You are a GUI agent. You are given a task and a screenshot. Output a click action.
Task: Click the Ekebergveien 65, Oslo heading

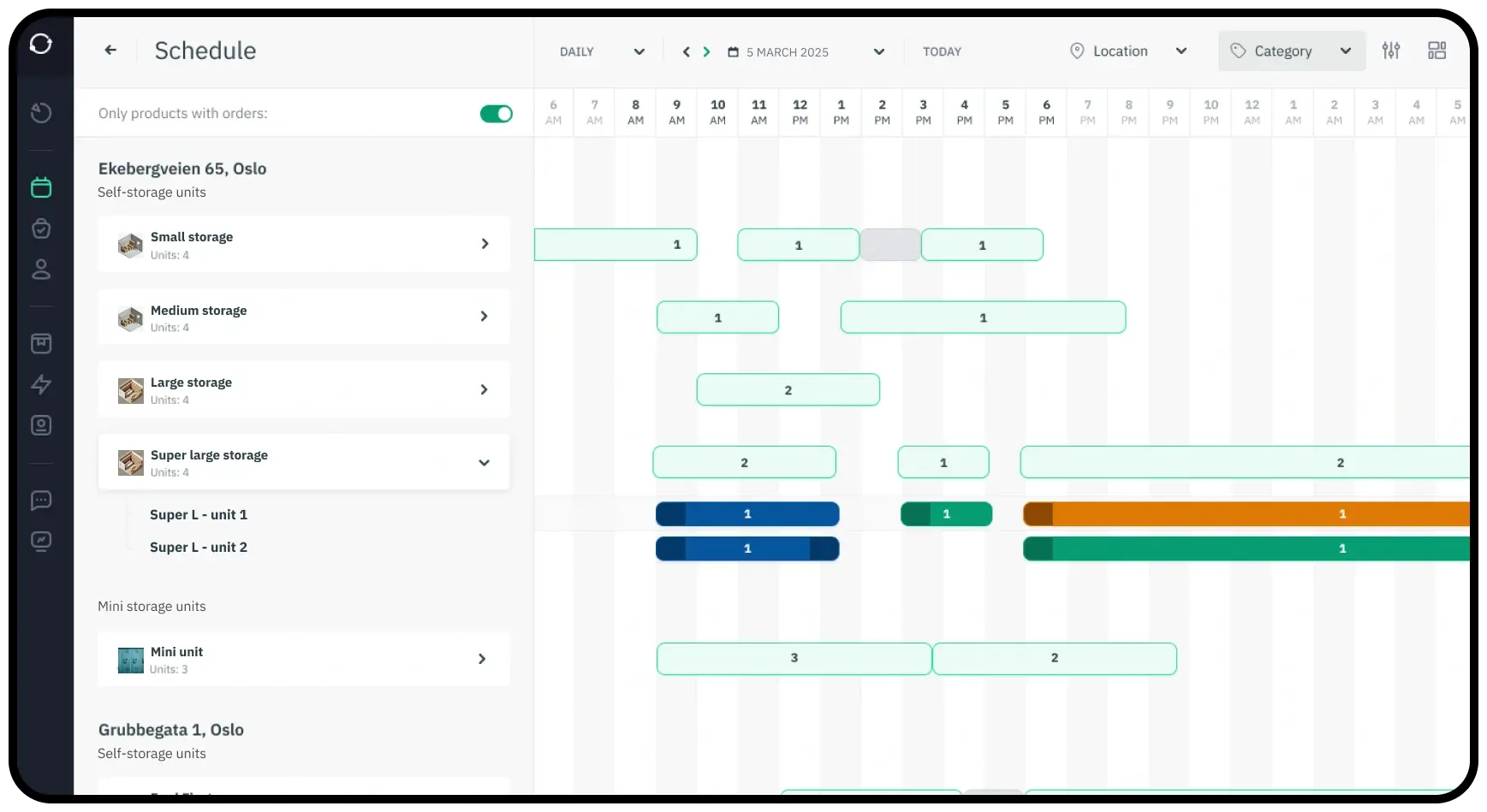click(182, 169)
